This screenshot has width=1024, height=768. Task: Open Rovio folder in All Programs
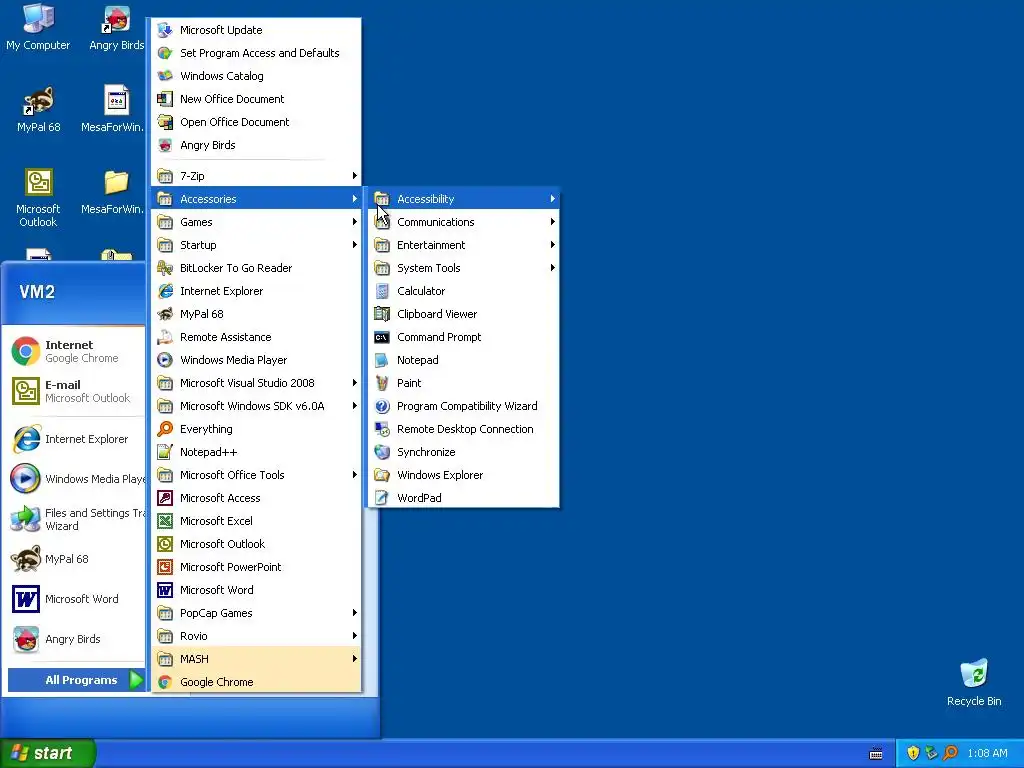pos(256,636)
